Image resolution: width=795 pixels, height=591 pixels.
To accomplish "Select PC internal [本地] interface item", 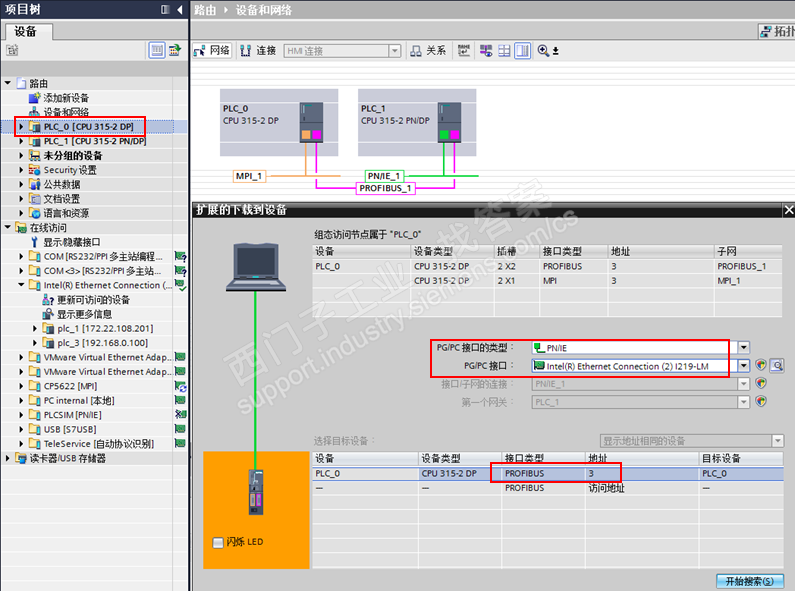I will click(79, 400).
